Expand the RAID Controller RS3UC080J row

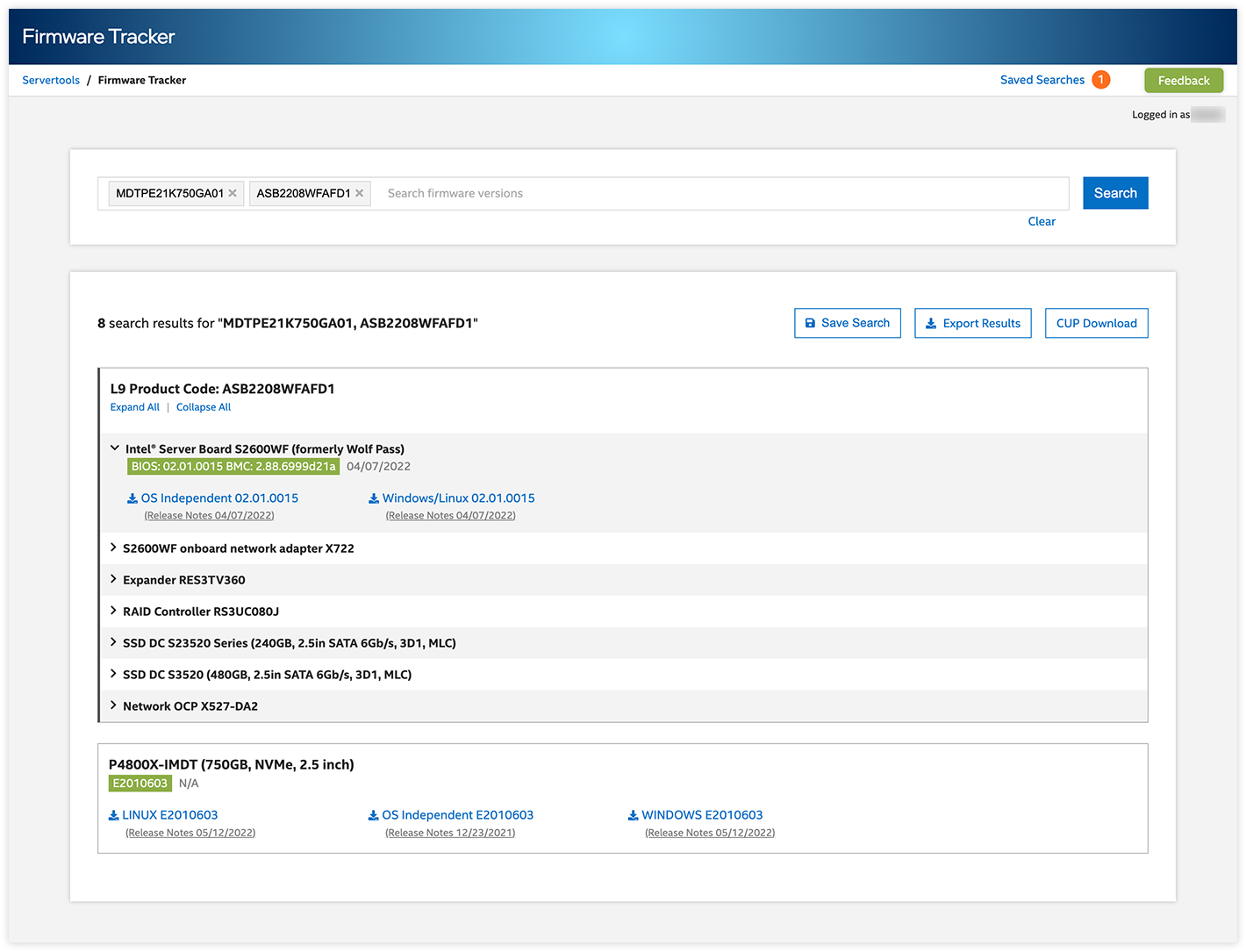click(113, 611)
